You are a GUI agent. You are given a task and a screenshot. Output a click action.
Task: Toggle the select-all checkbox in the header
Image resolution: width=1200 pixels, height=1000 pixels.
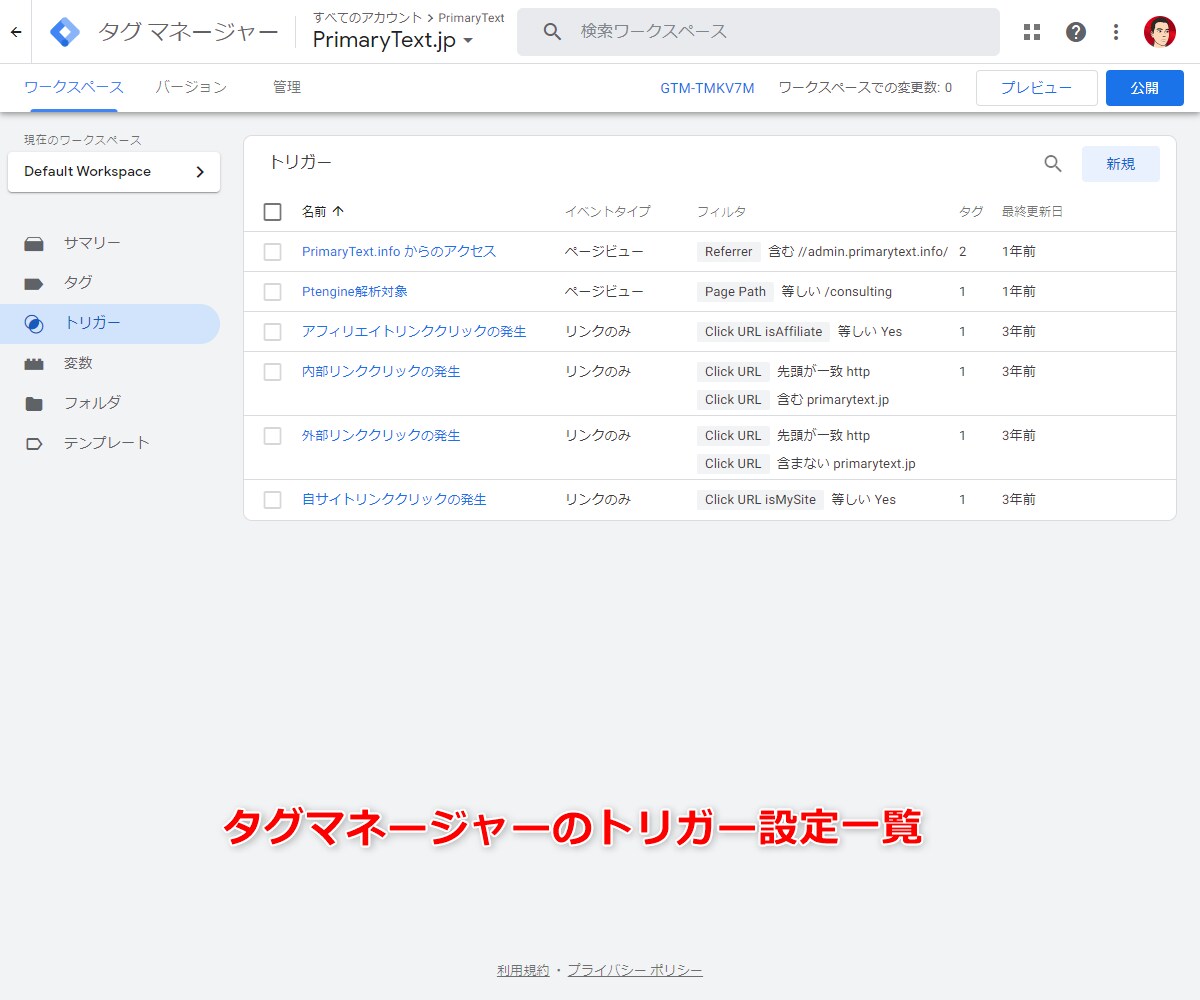tap(272, 211)
